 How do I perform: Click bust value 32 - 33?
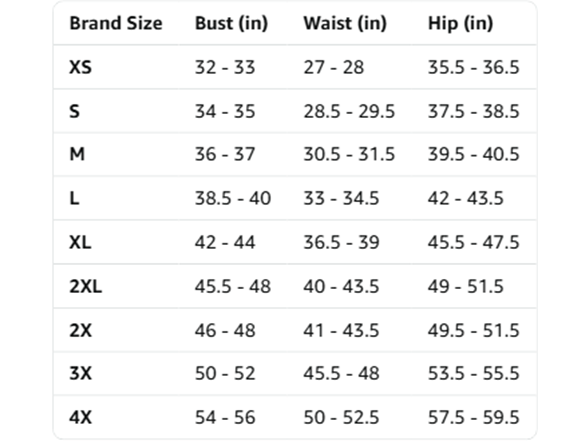225,68
